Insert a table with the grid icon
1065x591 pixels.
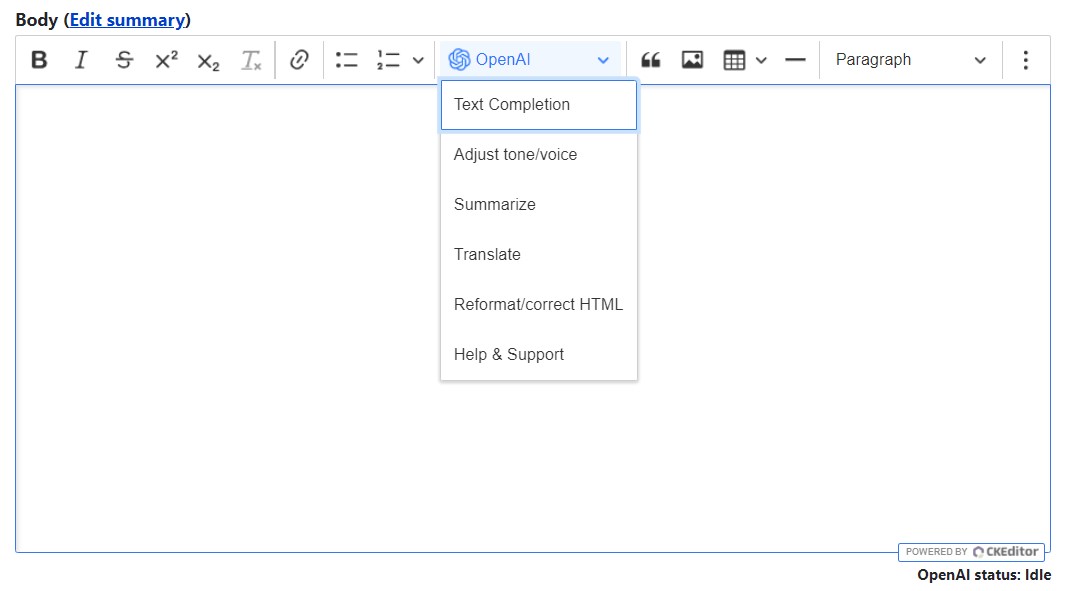coord(734,60)
